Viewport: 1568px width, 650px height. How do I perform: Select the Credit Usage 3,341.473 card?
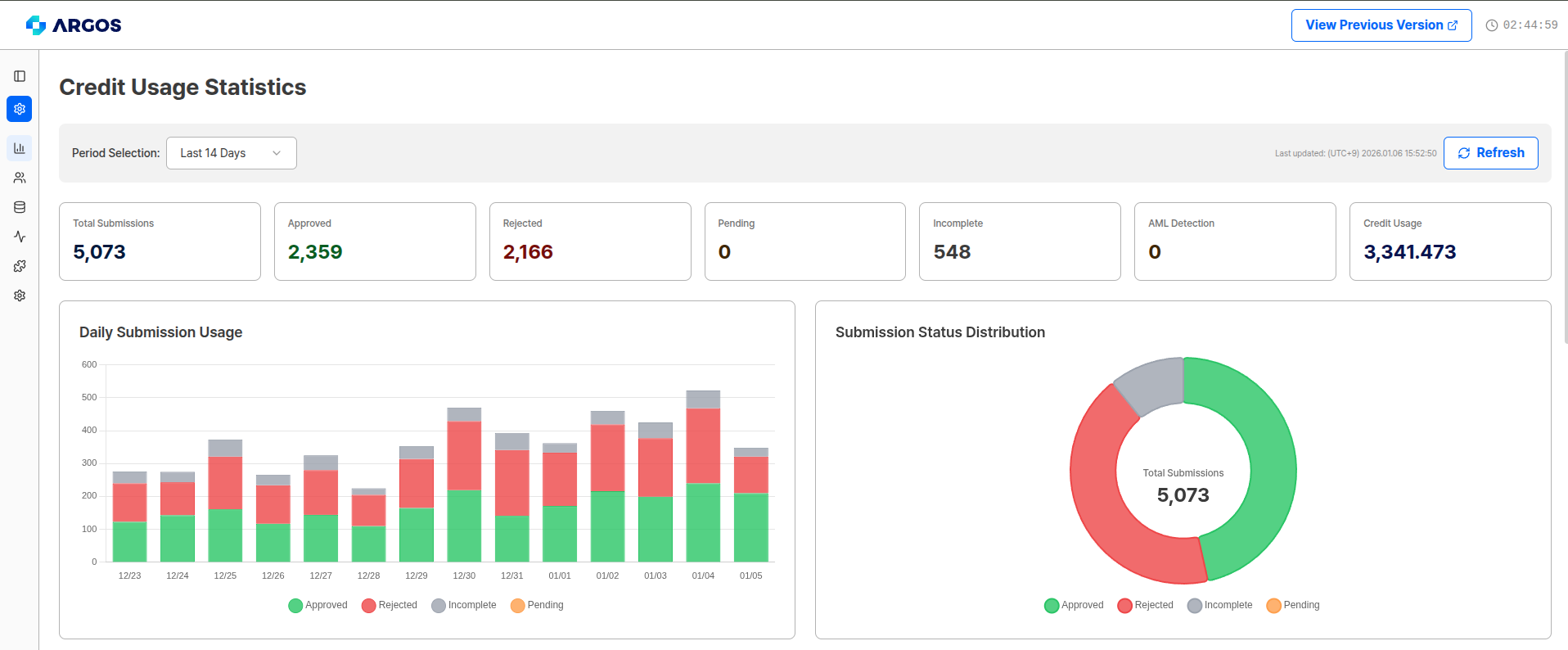tap(1450, 241)
